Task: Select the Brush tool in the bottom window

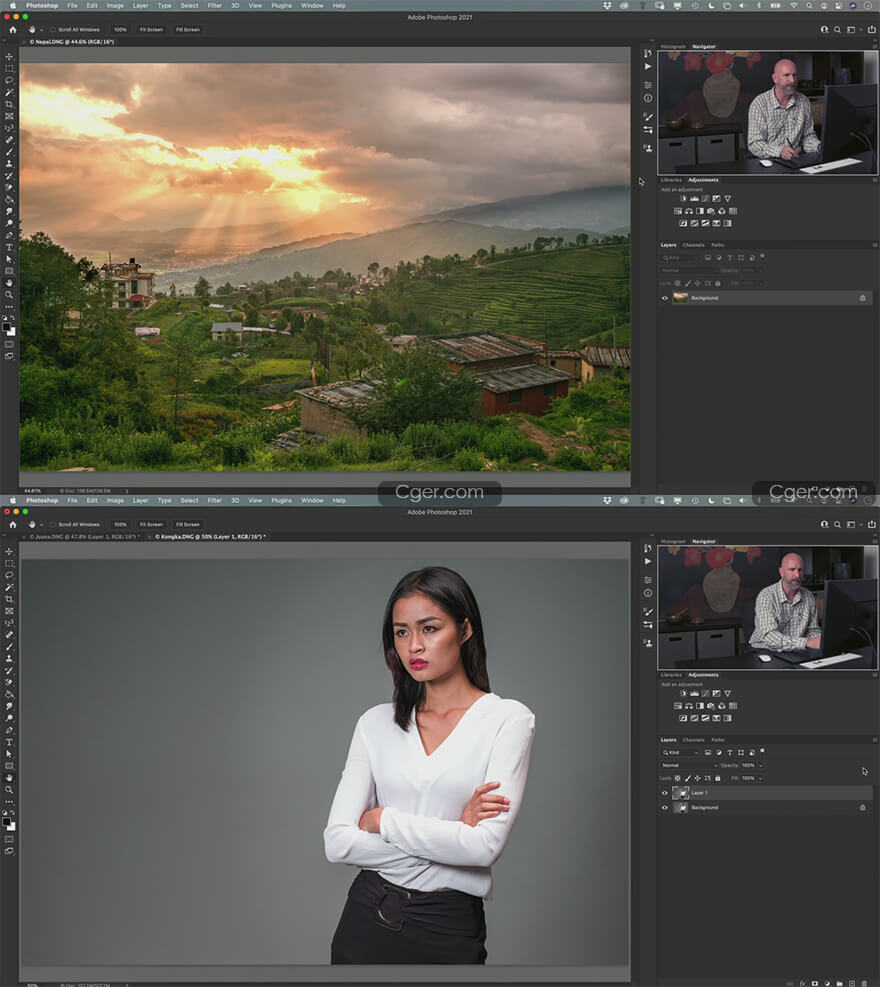Action: click(9, 647)
